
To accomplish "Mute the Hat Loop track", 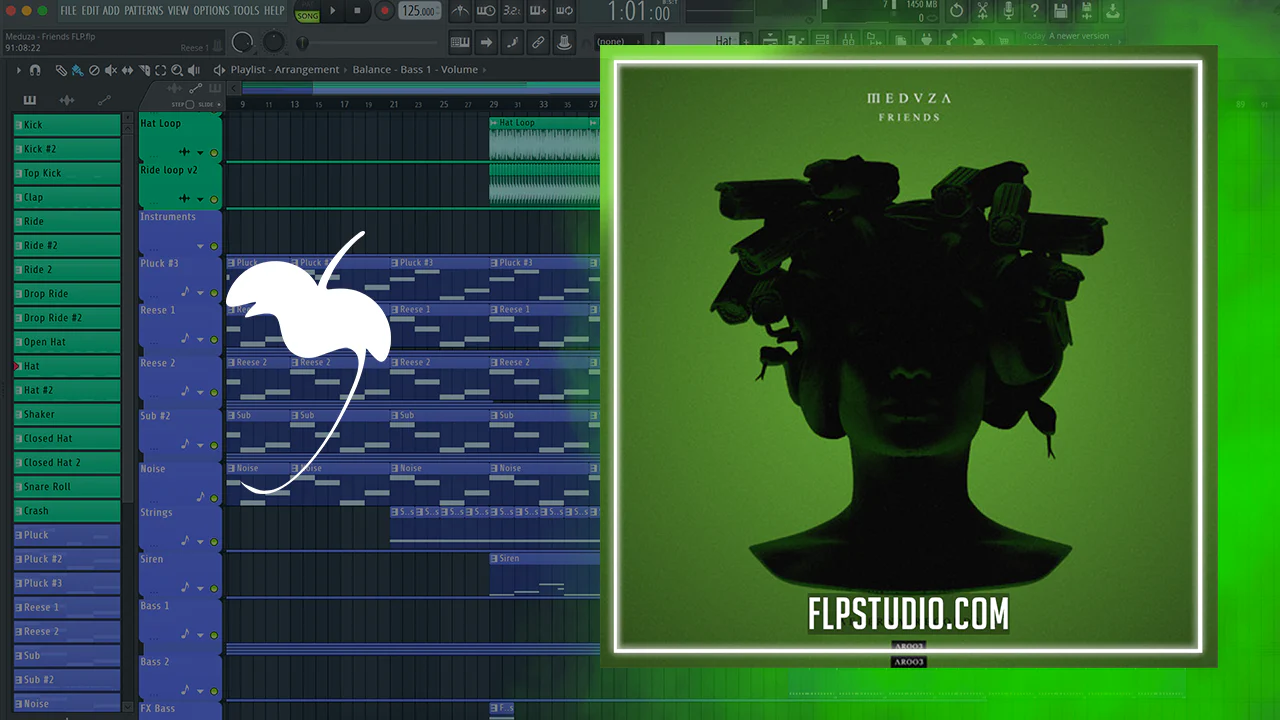I will tap(214, 153).
